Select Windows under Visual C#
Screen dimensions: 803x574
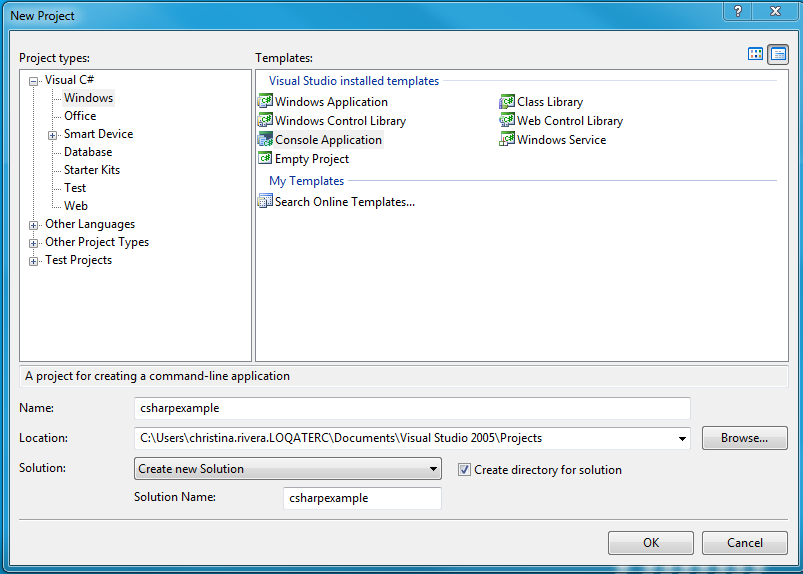[89, 98]
